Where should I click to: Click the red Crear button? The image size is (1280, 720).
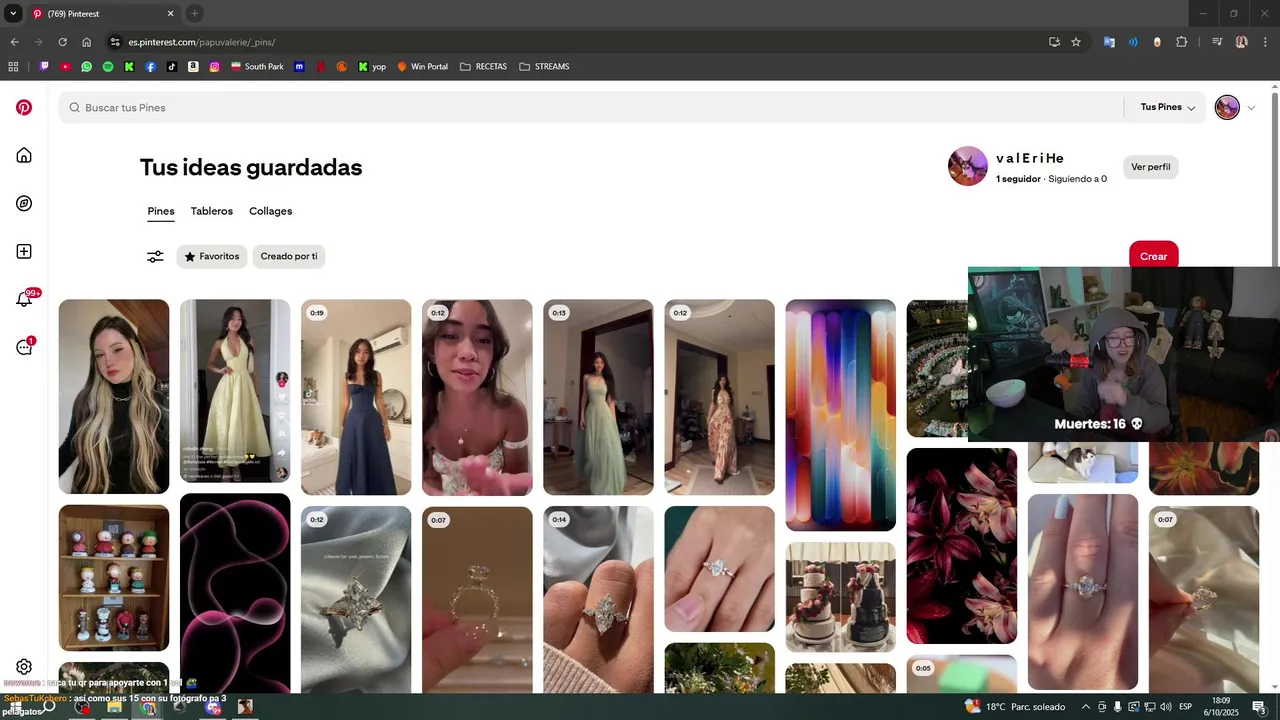pyautogui.click(x=1154, y=257)
